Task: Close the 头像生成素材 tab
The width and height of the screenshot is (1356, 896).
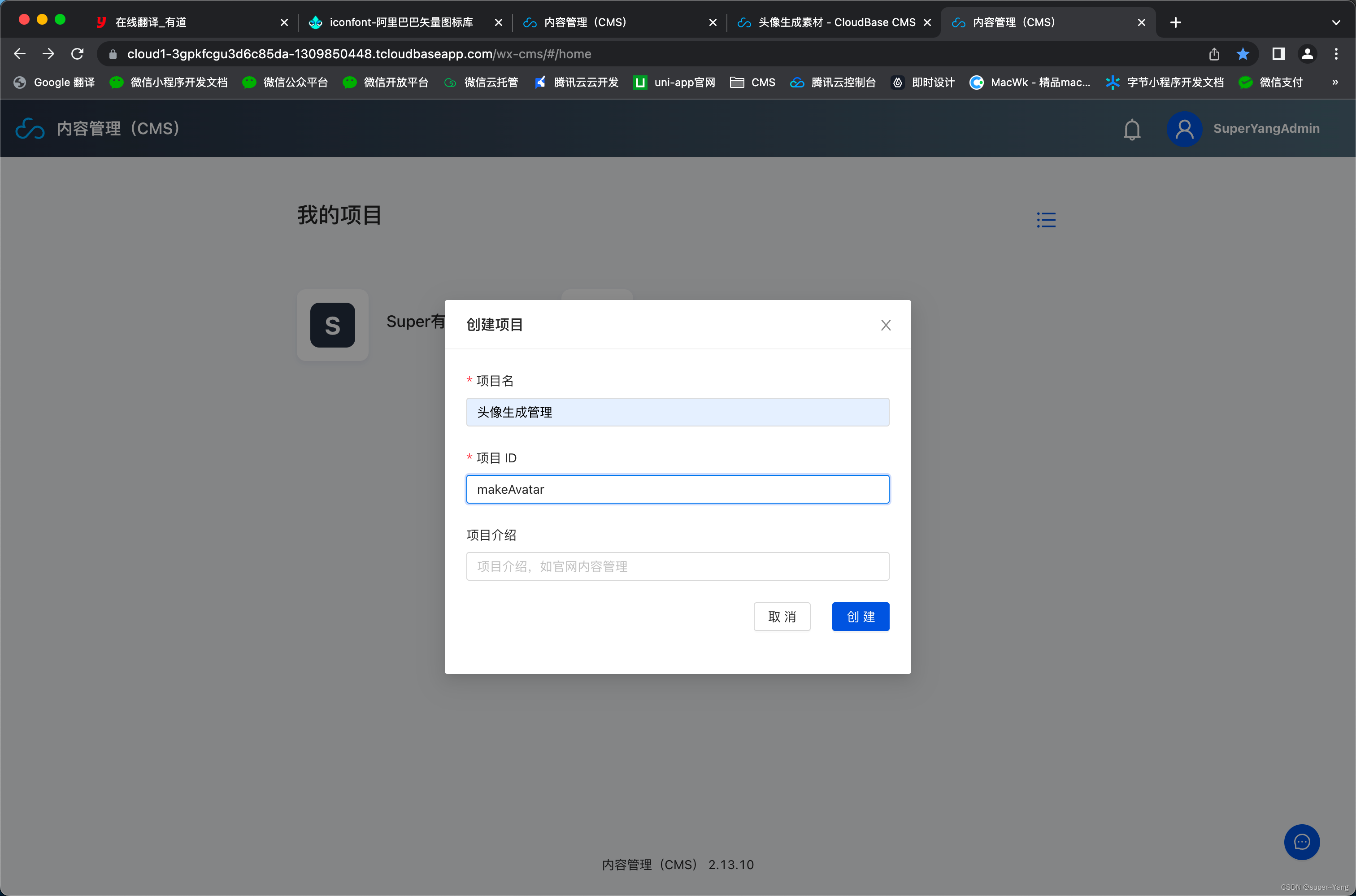Action: 927,22
